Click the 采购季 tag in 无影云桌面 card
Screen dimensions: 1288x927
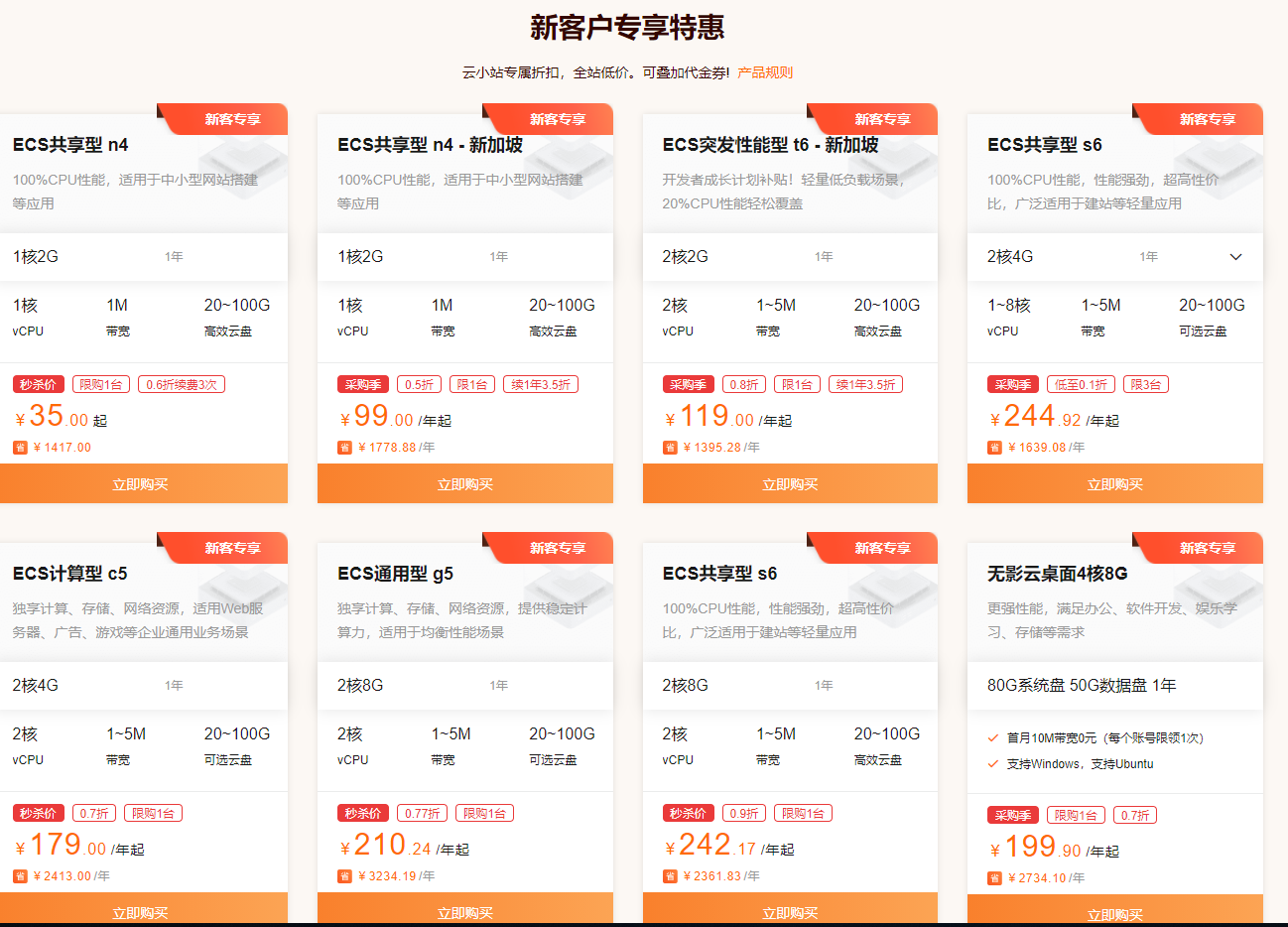(1013, 815)
